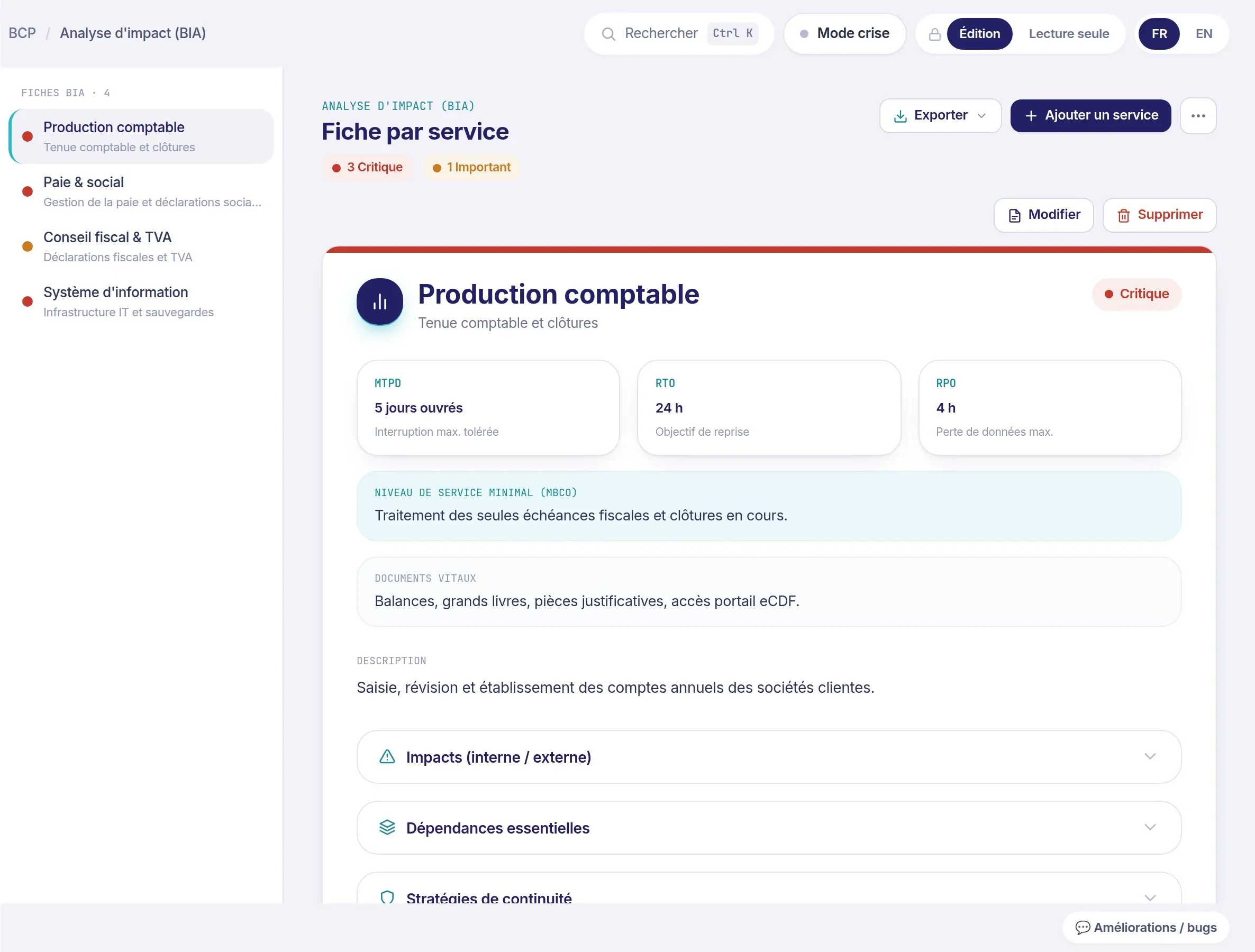The width and height of the screenshot is (1255, 952).
Task: Toggle Mode crise
Action: 844,33
